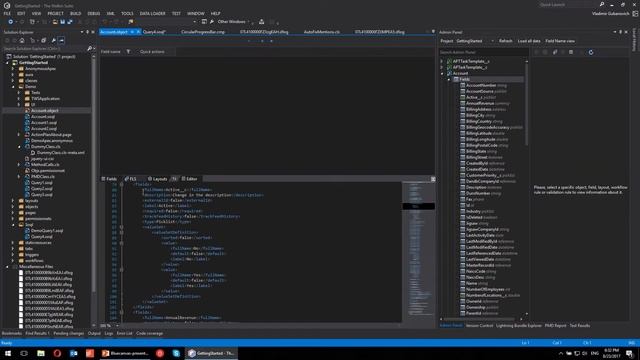This screenshot has width=640, height=360.
Task: Click the Quick actions button
Action: coord(152,52)
